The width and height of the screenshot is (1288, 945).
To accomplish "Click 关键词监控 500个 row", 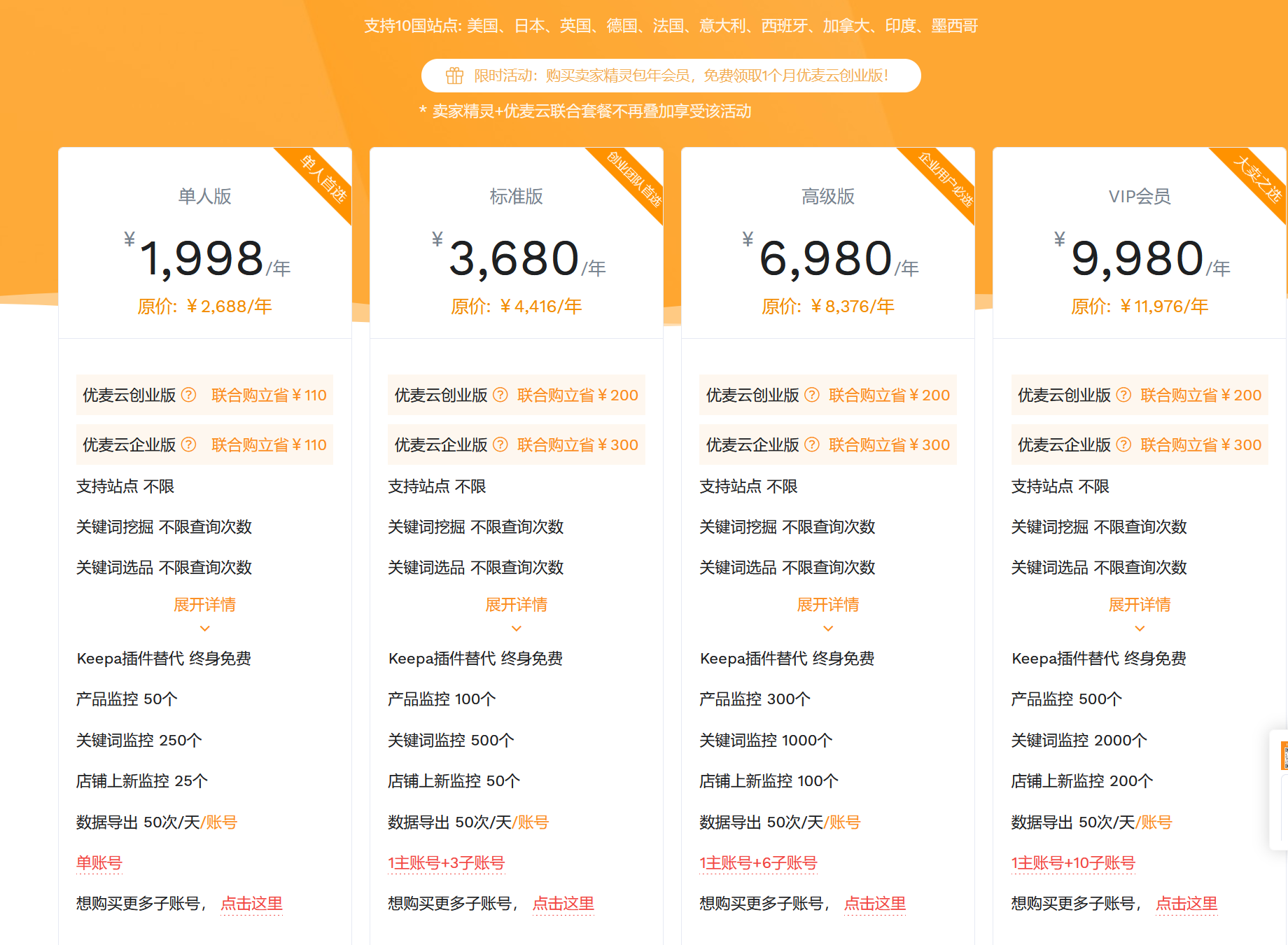I will 451,740.
